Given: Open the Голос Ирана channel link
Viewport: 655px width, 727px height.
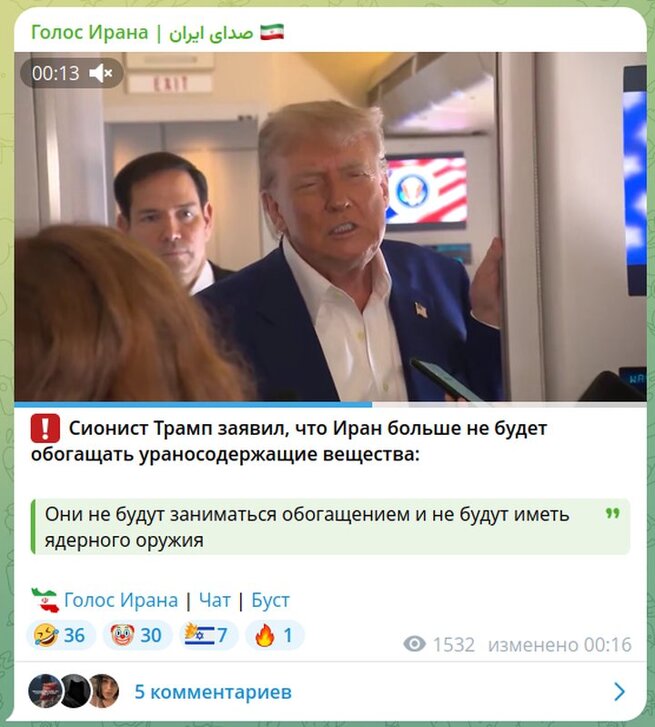Looking at the screenshot, I should click(121, 600).
